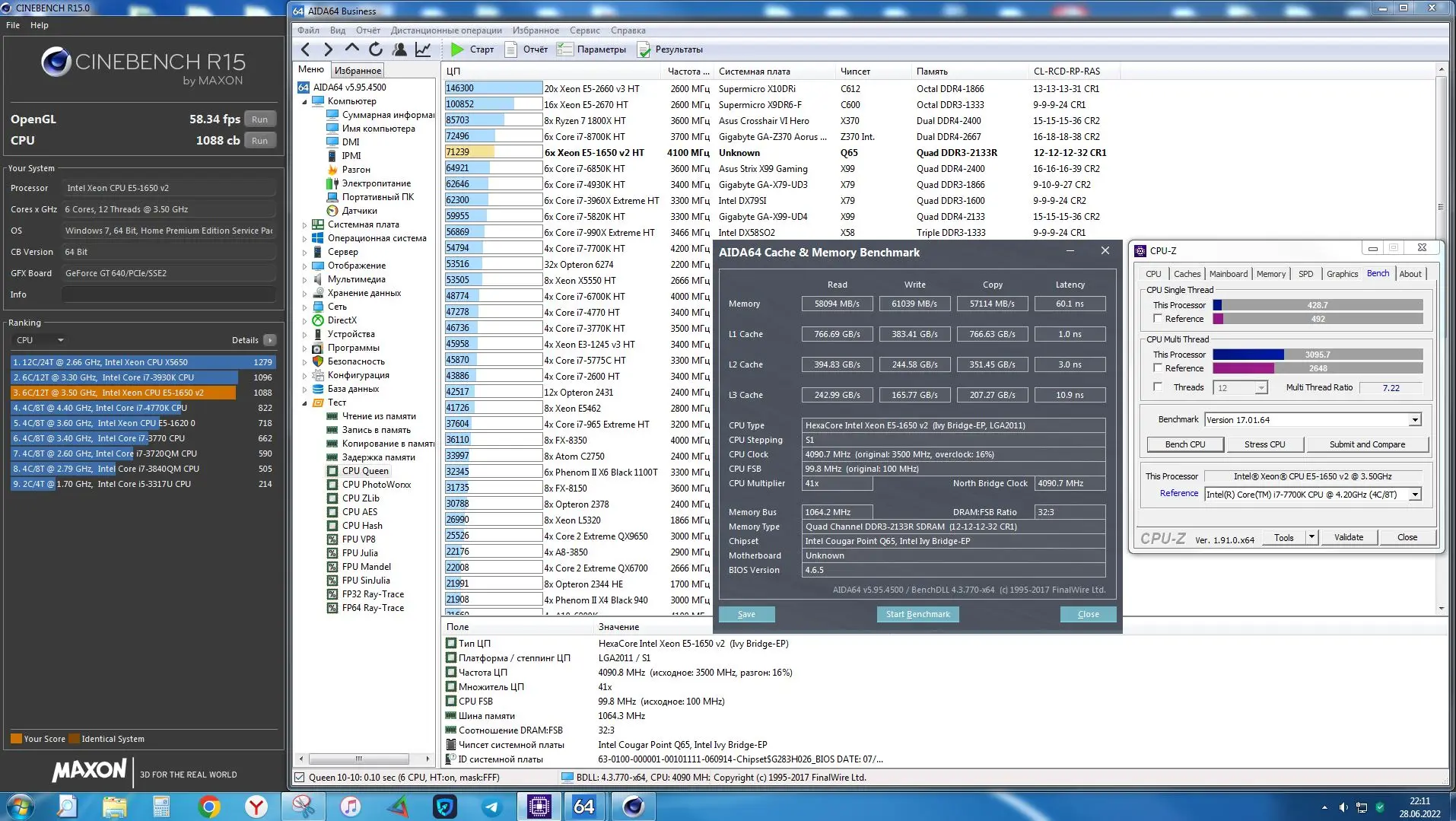Select CPU PhotoWorxx in the test tree

point(376,485)
